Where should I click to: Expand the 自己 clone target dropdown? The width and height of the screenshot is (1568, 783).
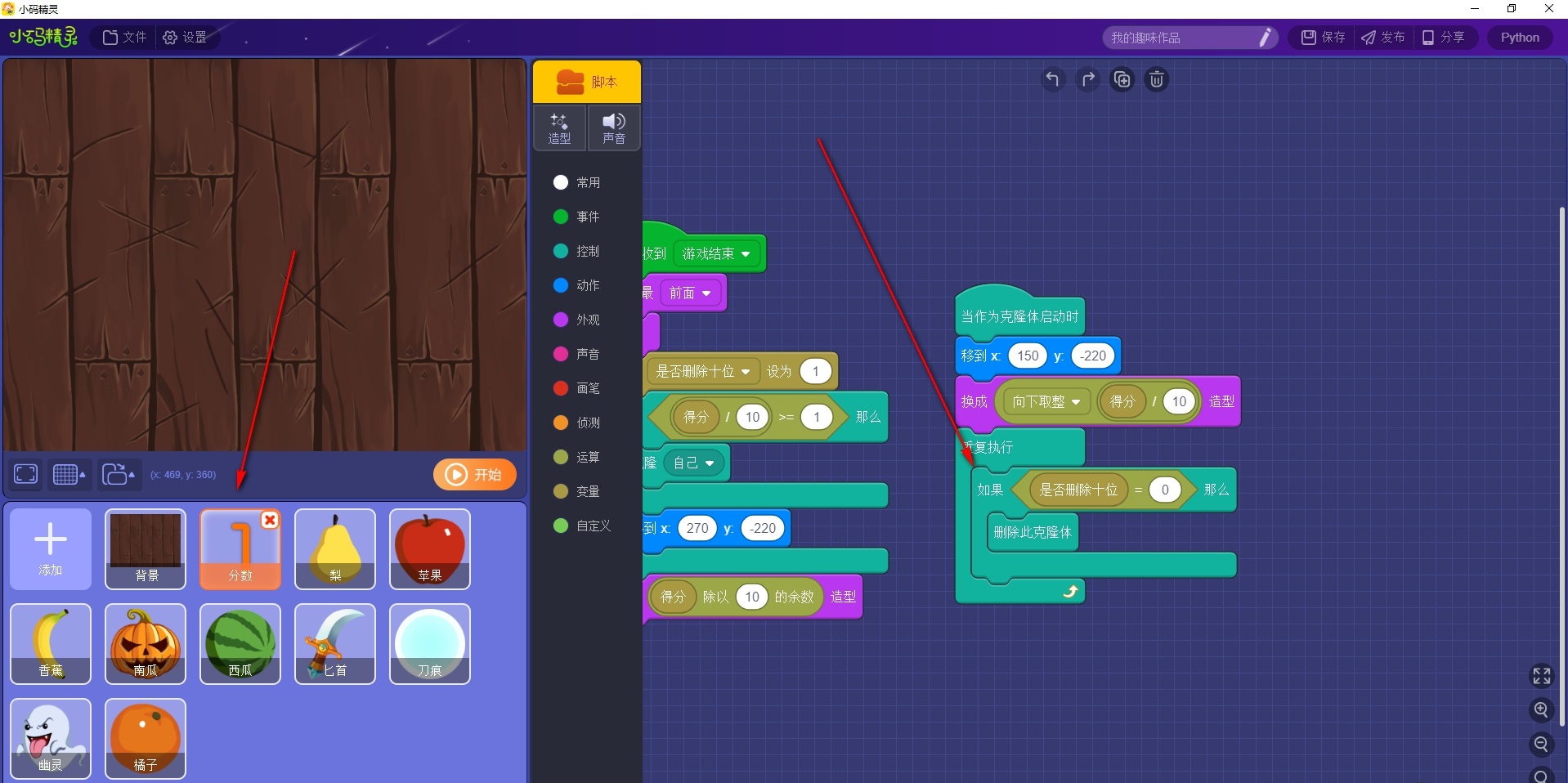[693, 463]
